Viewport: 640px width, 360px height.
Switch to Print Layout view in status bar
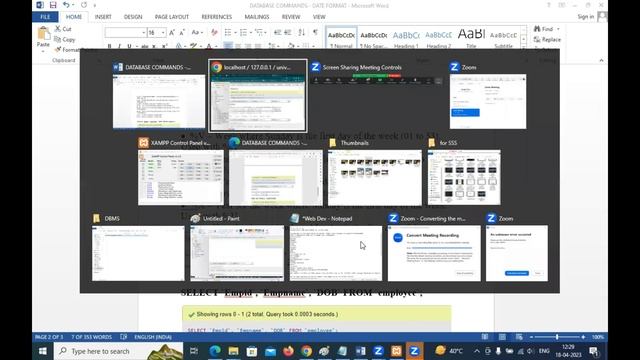[502, 337]
